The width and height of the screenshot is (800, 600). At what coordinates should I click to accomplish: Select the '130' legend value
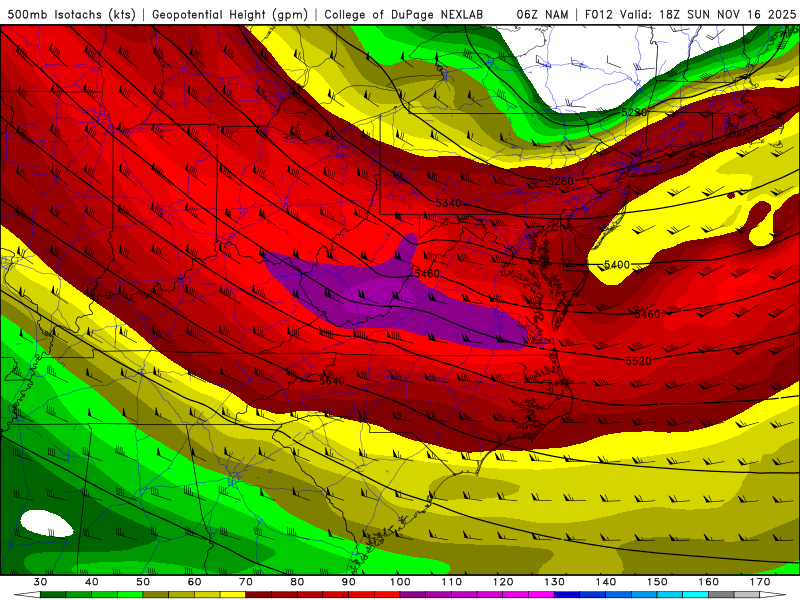(554, 582)
